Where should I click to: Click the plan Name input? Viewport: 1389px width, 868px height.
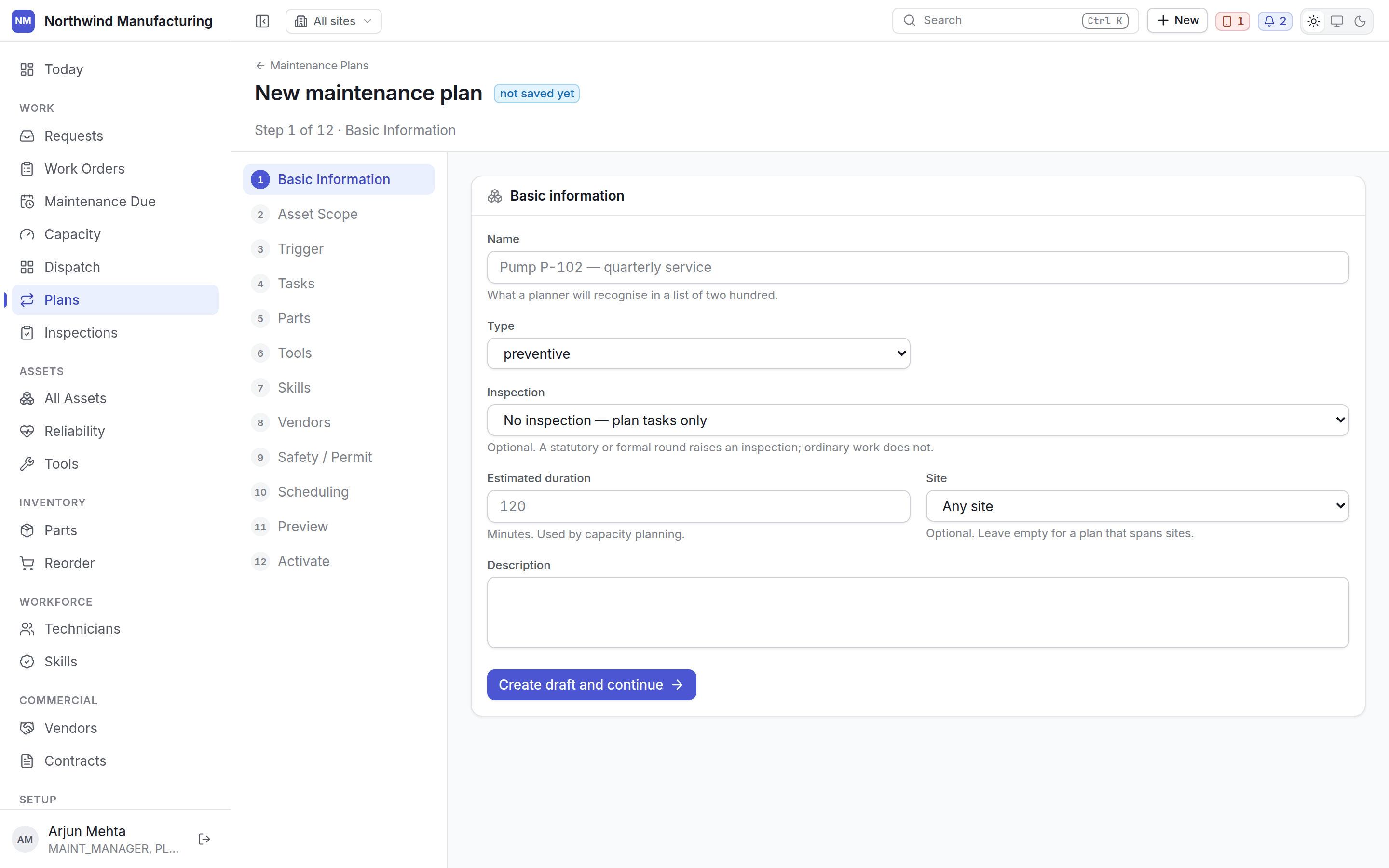[x=918, y=267]
